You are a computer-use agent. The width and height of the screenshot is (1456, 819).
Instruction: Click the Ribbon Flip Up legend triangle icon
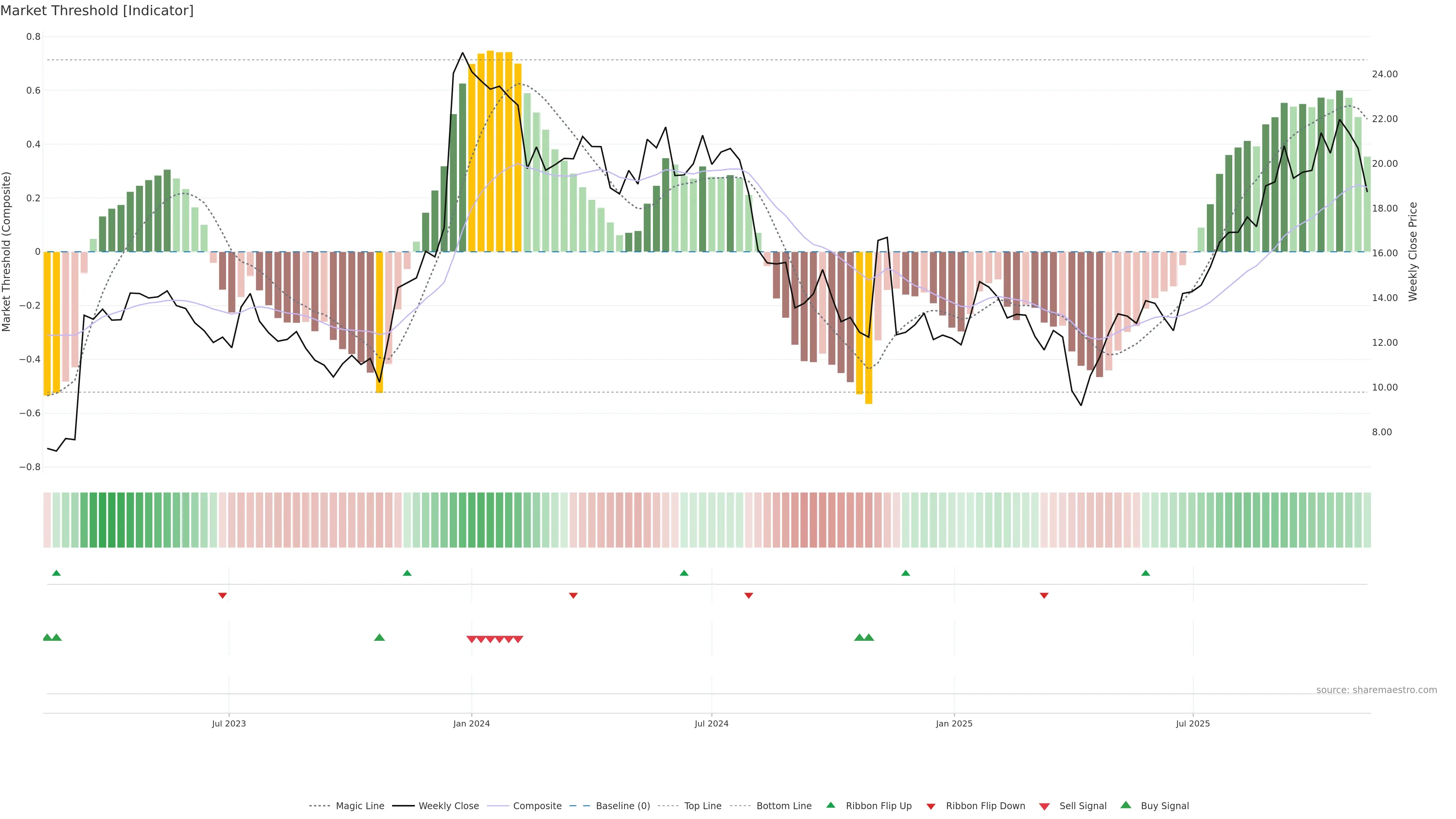click(x=830, y=805)
